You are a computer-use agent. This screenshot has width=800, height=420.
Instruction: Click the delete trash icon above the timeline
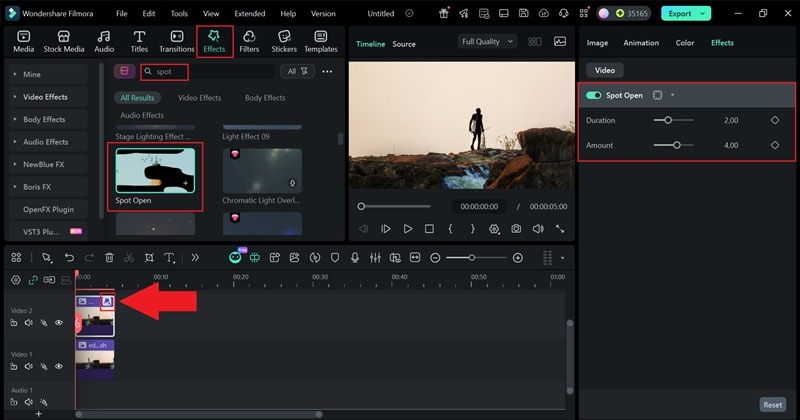(x=109, y=257)
